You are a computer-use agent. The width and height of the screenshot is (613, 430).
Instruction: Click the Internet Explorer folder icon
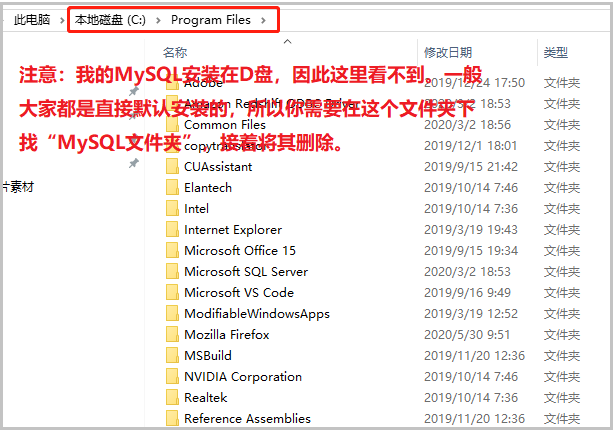[x=172, y=229]
